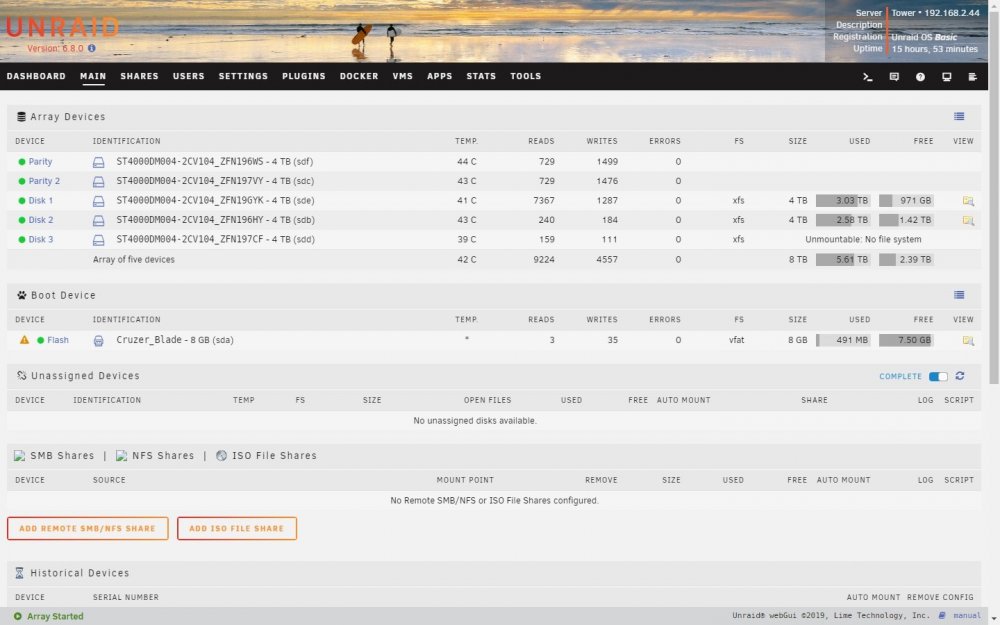Screen dimensions: 1000x625
Task: Open the Disk 2 device link
Action: [x=41, y=220]
